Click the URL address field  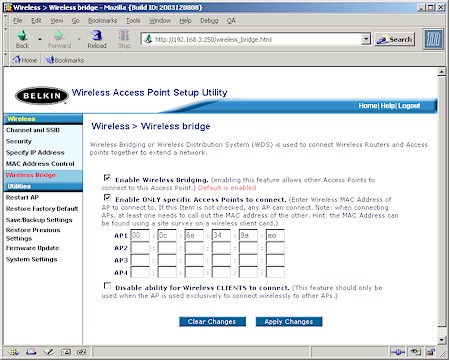pyautogui.click(x=257, y=39)
